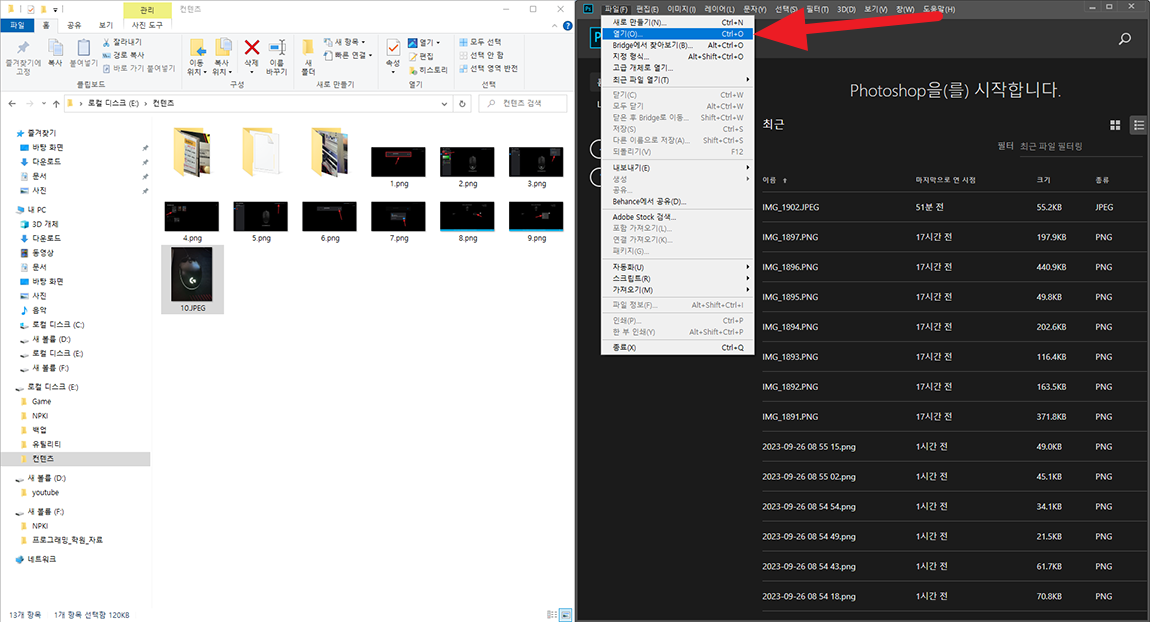Click the 최근 파일 필터링 filter field

[1083, 147]
